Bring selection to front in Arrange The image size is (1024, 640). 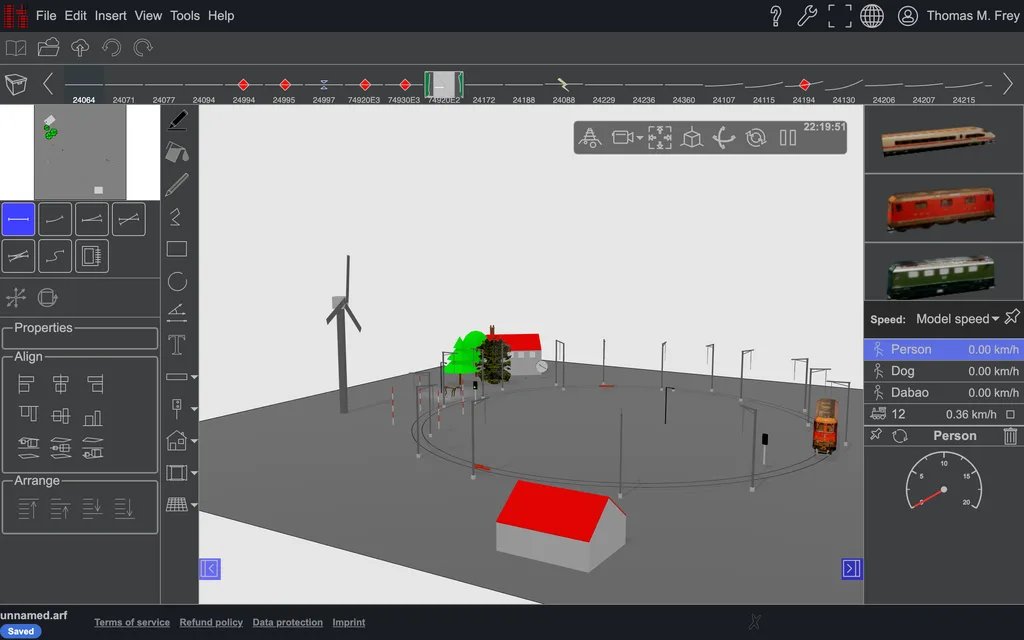(x=27, y=508)
